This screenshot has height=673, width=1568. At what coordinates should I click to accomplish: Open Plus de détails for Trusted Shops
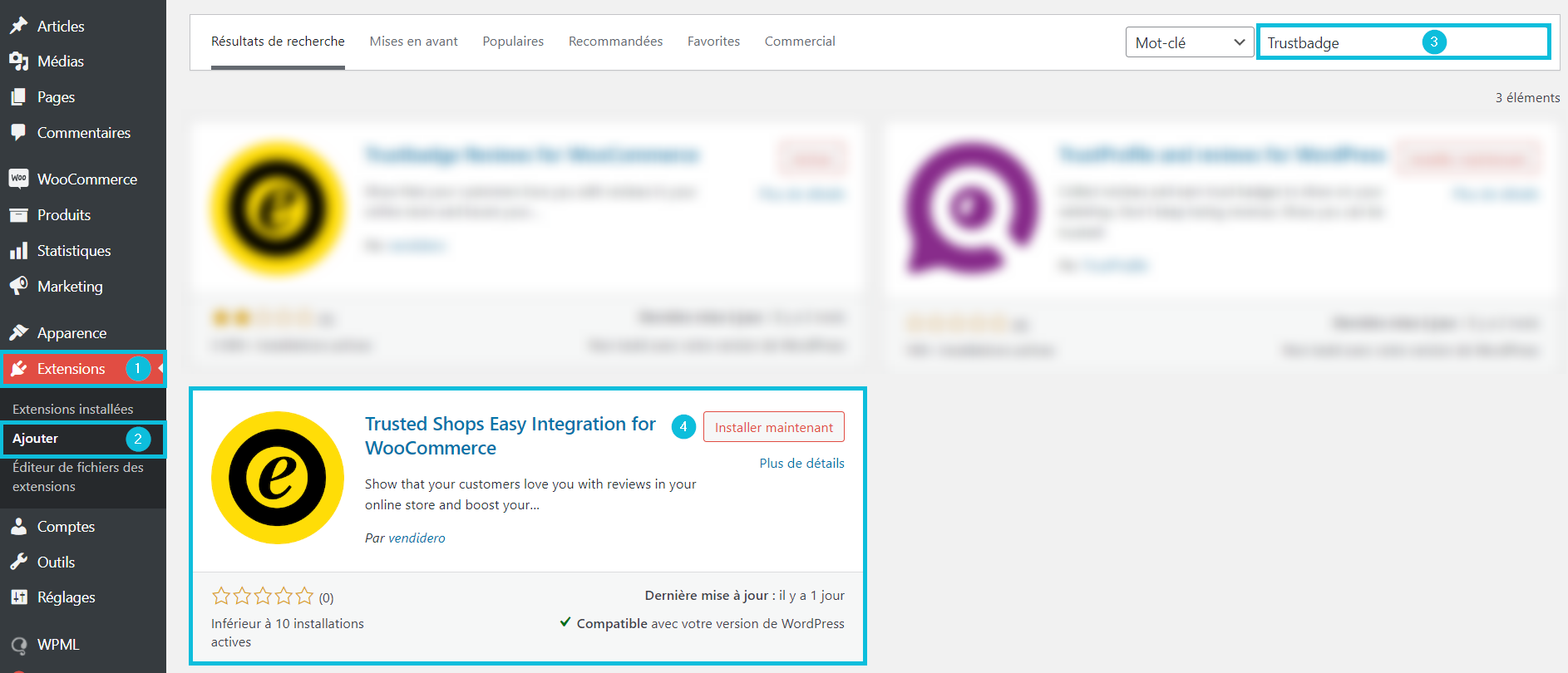click(801, 464)
